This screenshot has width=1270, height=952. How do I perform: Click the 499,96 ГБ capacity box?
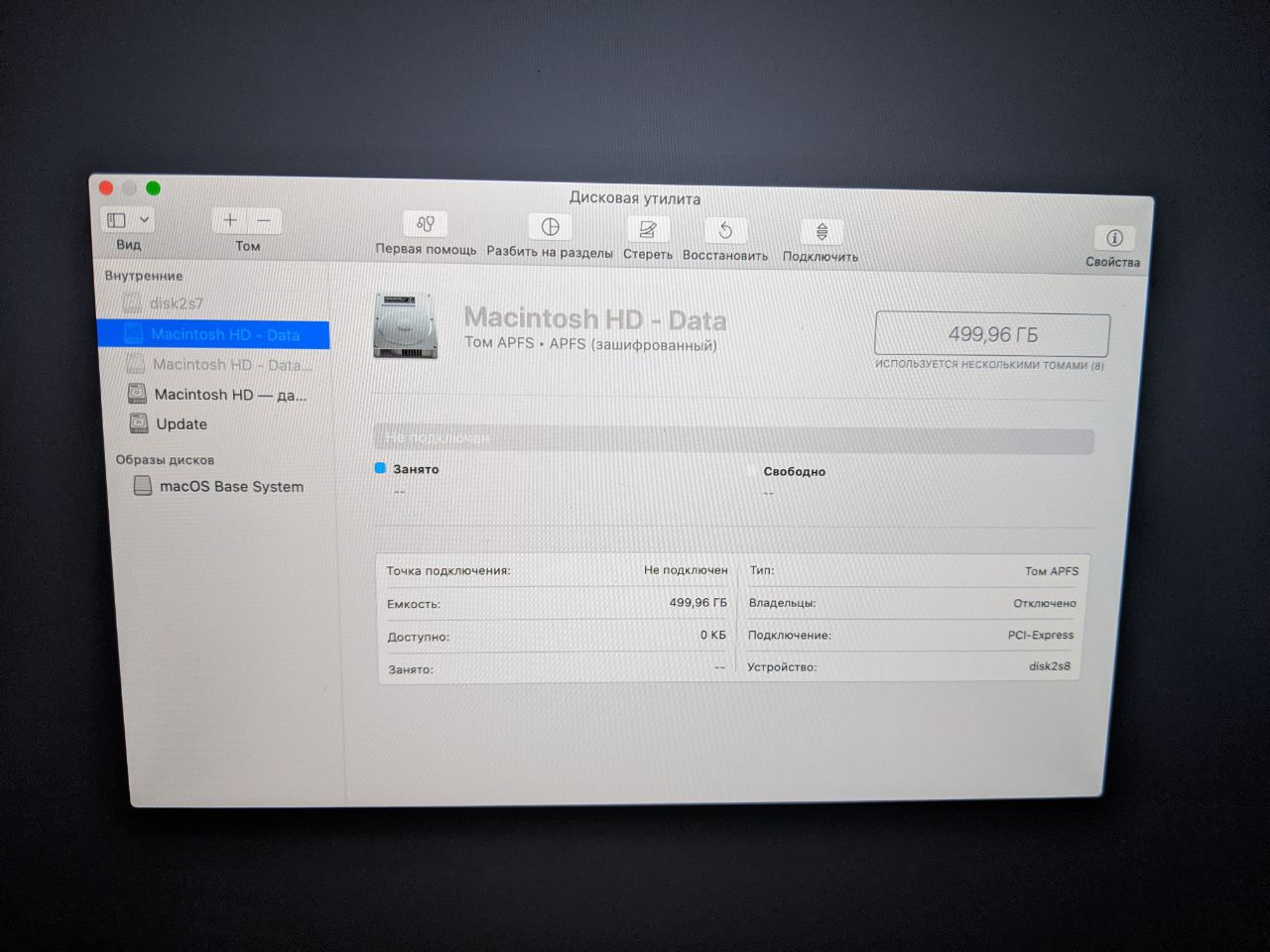(992, 335)
